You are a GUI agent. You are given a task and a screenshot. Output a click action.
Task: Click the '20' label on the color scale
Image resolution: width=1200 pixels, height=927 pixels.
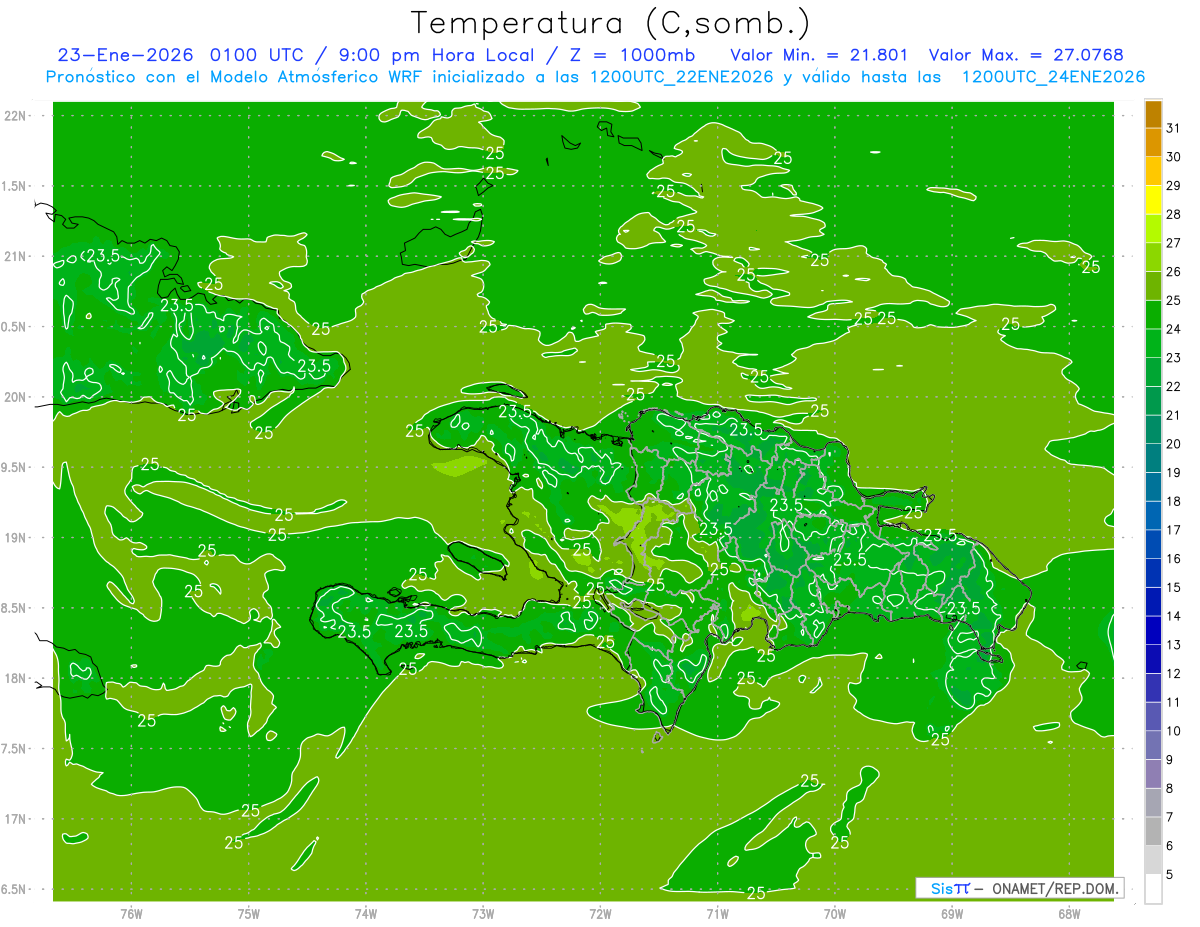(1173, 444)
